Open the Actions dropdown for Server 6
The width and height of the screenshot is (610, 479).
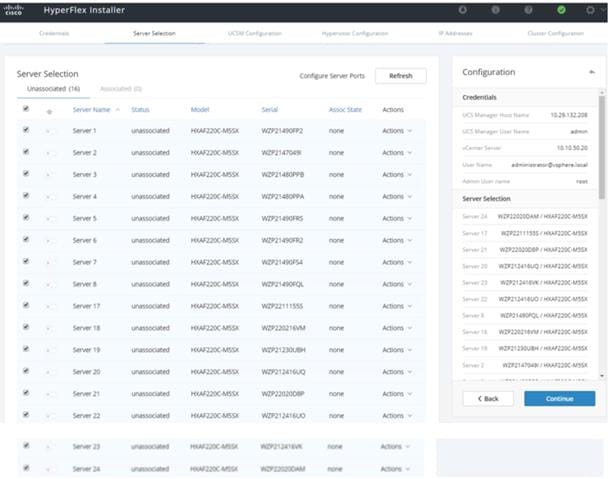point(397,240)
